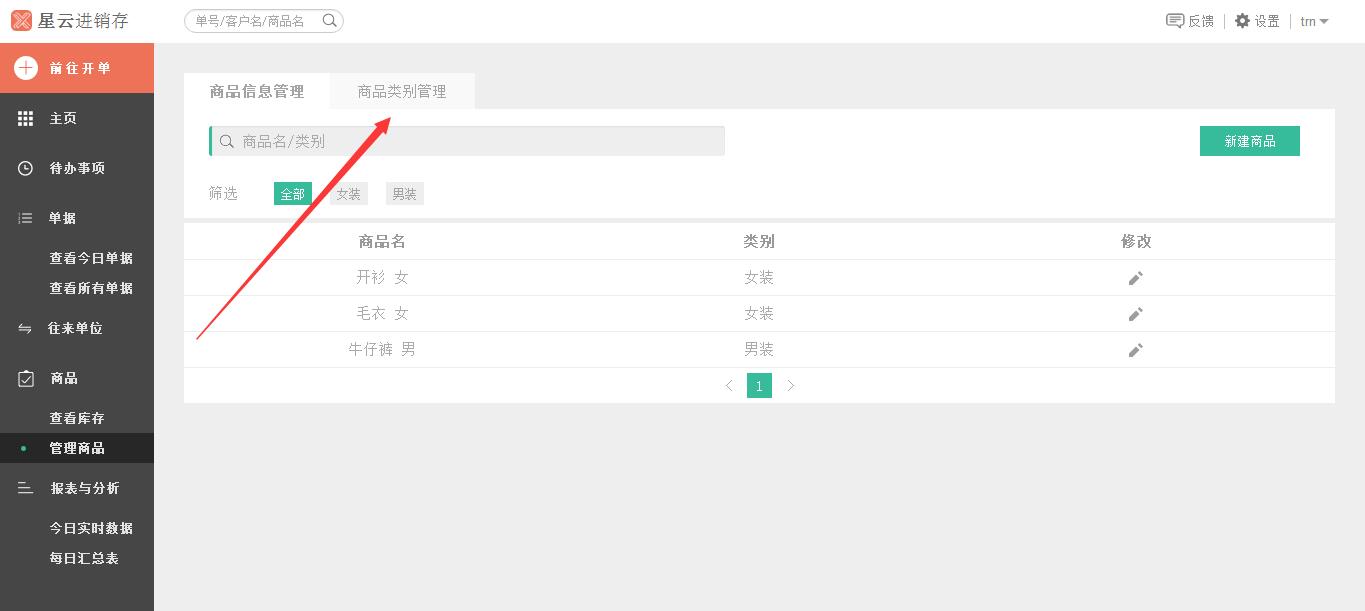Edit the 牛仔裤 男 product via pencil icon

point(1135,350)
